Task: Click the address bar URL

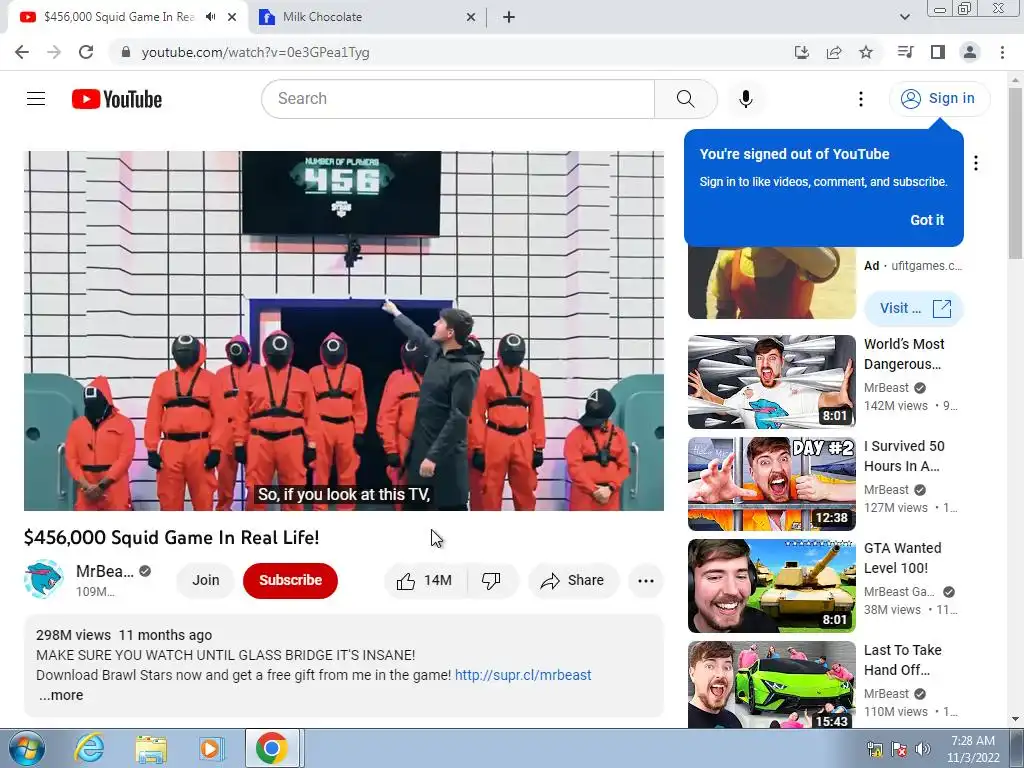Action: pos(255,52)
